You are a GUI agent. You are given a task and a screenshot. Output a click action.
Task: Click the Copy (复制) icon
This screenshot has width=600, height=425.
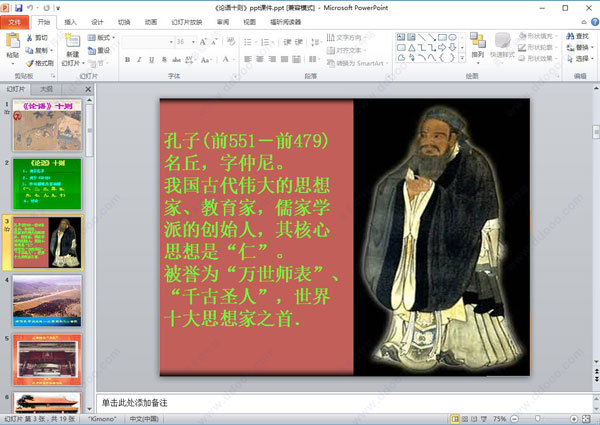[30, 50]
